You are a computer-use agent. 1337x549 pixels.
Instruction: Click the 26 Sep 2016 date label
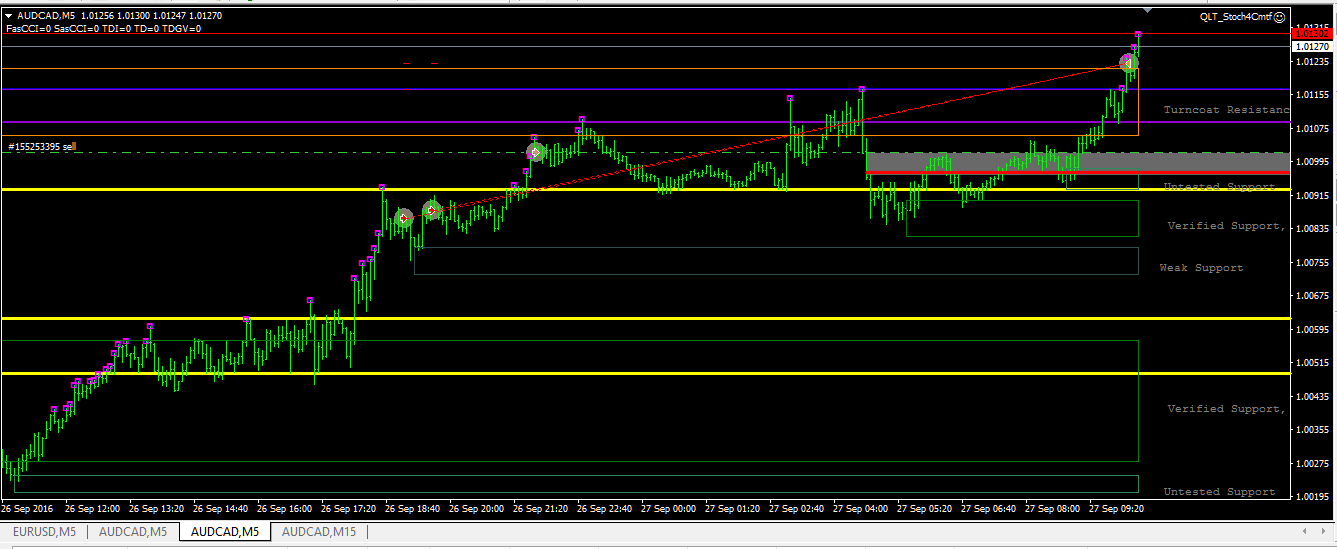pos(27,509)
